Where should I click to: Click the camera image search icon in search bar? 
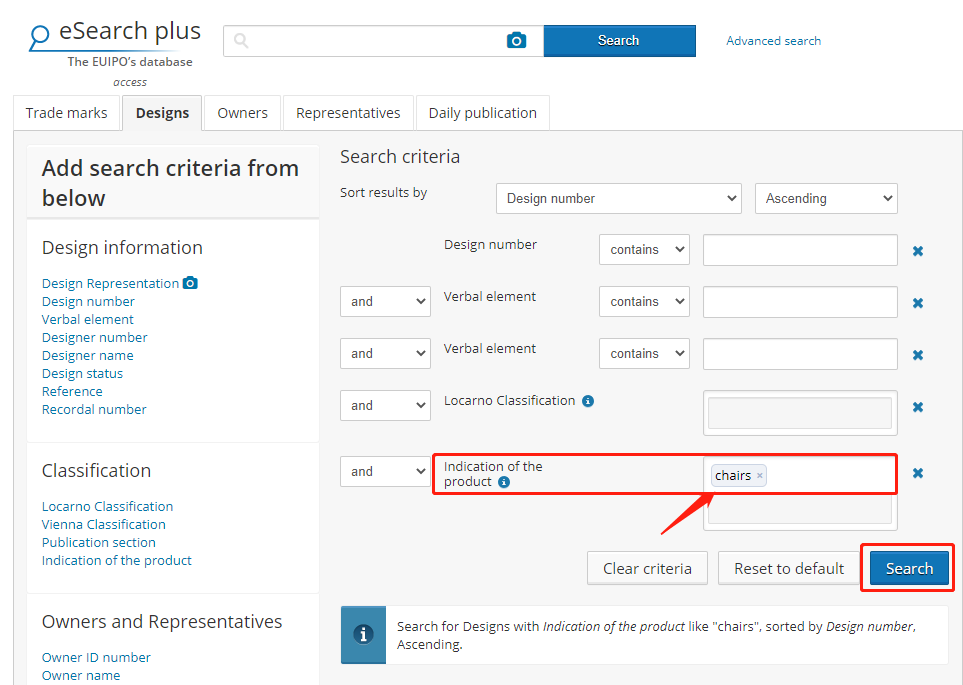(x=516, y=40)
